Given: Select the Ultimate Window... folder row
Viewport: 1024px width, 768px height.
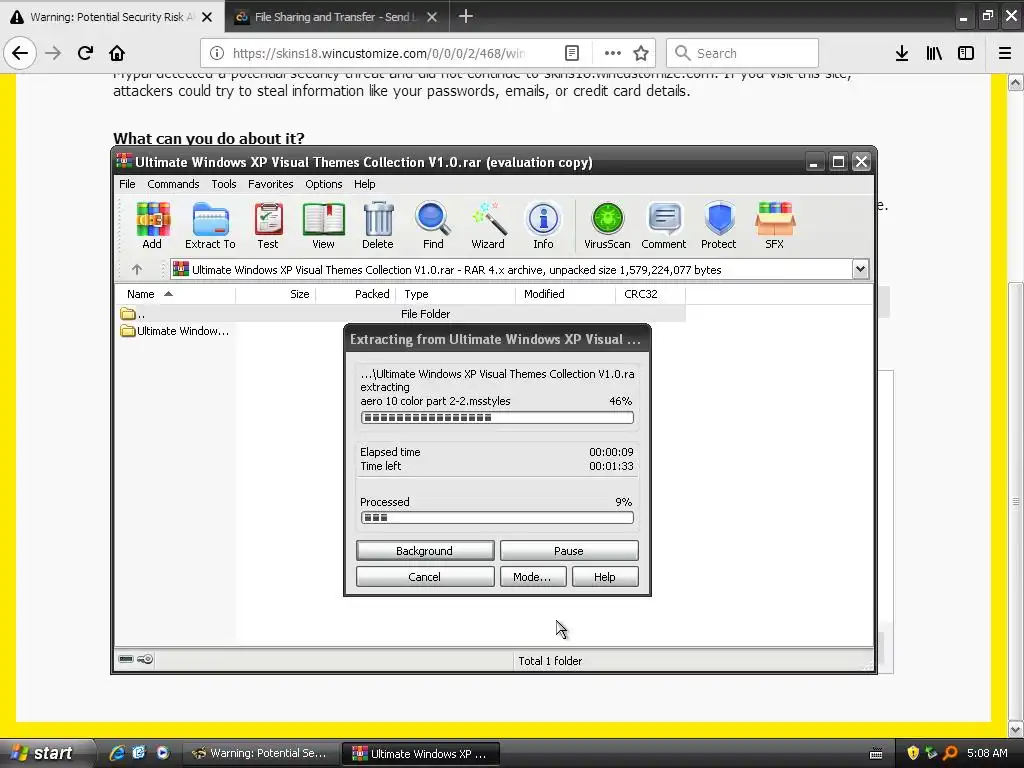Looking at the screenshot, I should pos(175,331).
